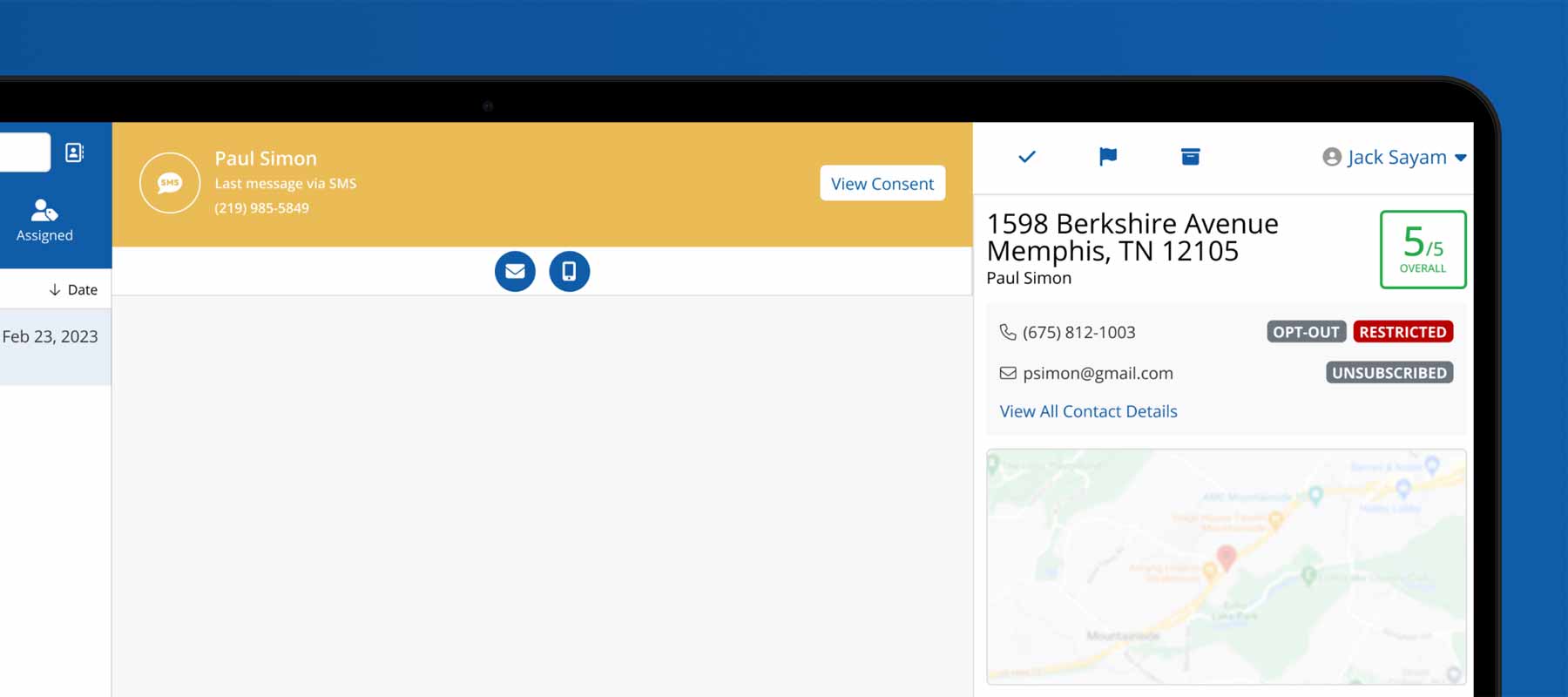Click the 1598 Berkshire Avenue address
The height and width of the screenshot is (697, 1568).
1132,237
